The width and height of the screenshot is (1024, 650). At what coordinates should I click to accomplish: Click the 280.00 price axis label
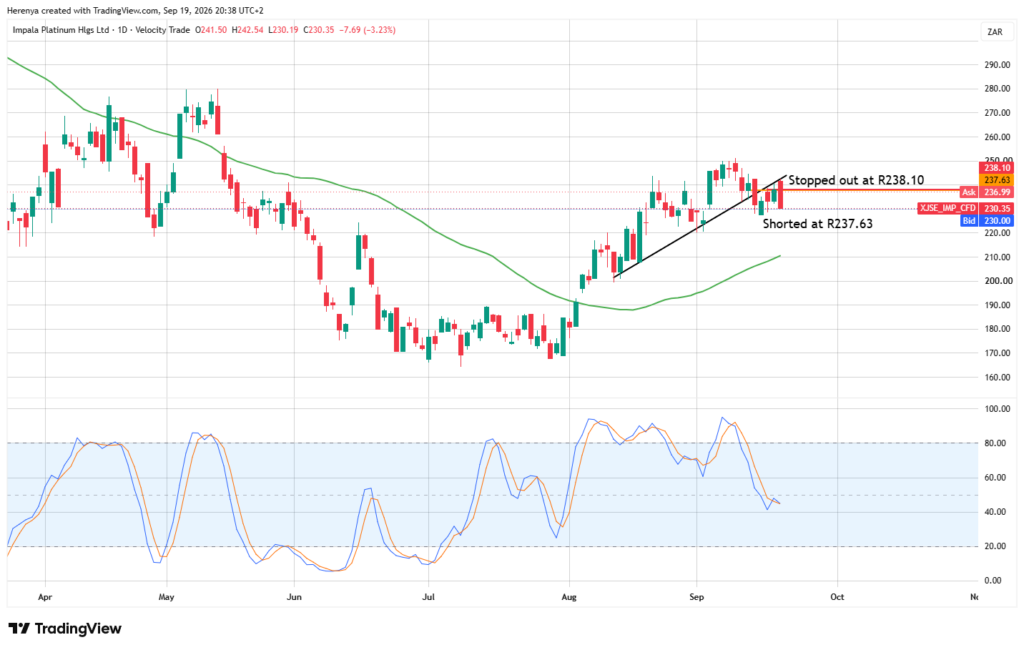point(999,89)
